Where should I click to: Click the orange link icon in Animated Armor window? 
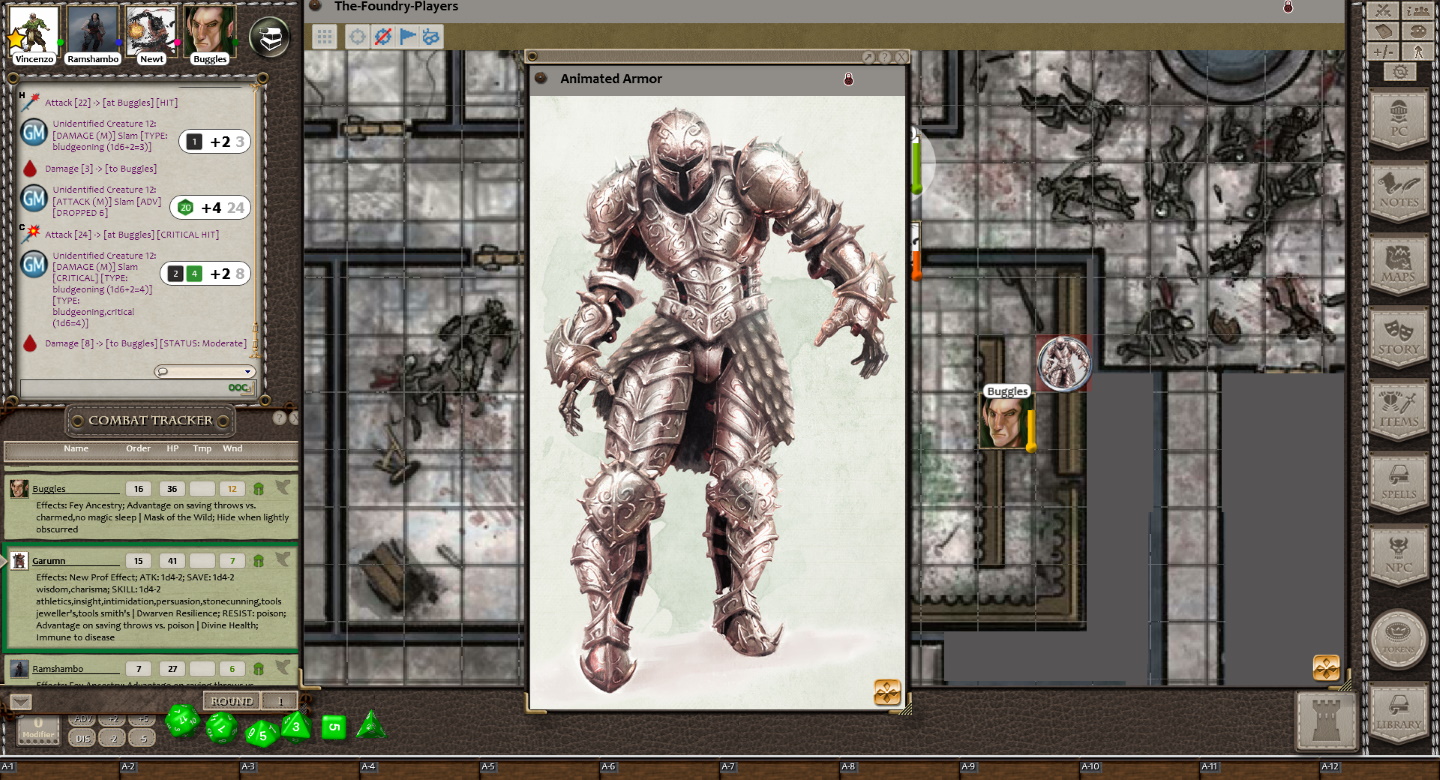point(888,692)
